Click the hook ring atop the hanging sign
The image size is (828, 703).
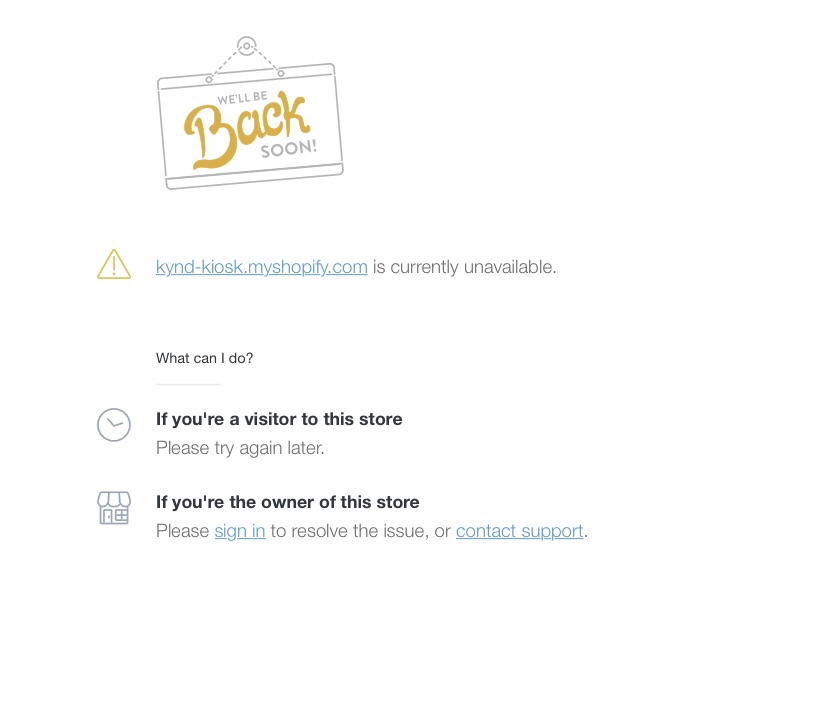[x=247, y=46]
